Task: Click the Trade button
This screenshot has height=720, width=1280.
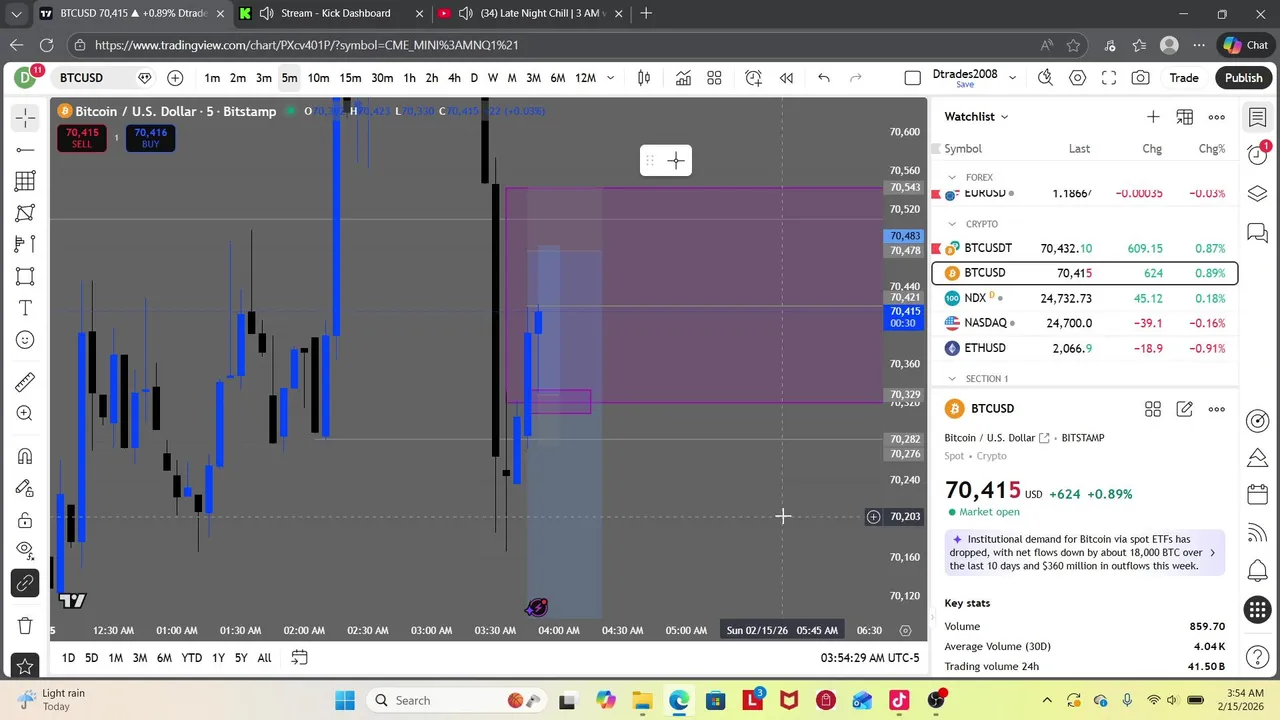Action: 1184,78
